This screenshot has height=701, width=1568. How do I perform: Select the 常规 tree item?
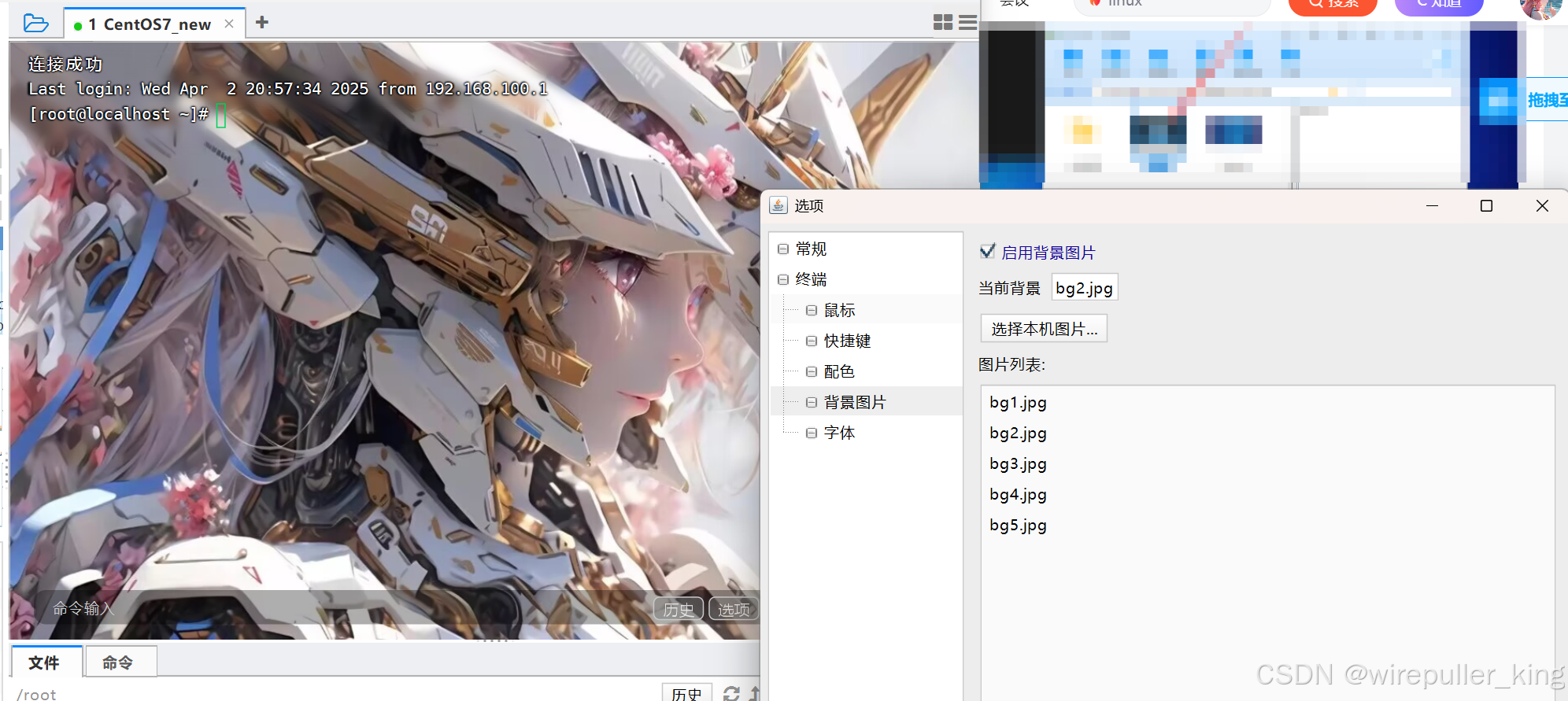tap(811, 249)
